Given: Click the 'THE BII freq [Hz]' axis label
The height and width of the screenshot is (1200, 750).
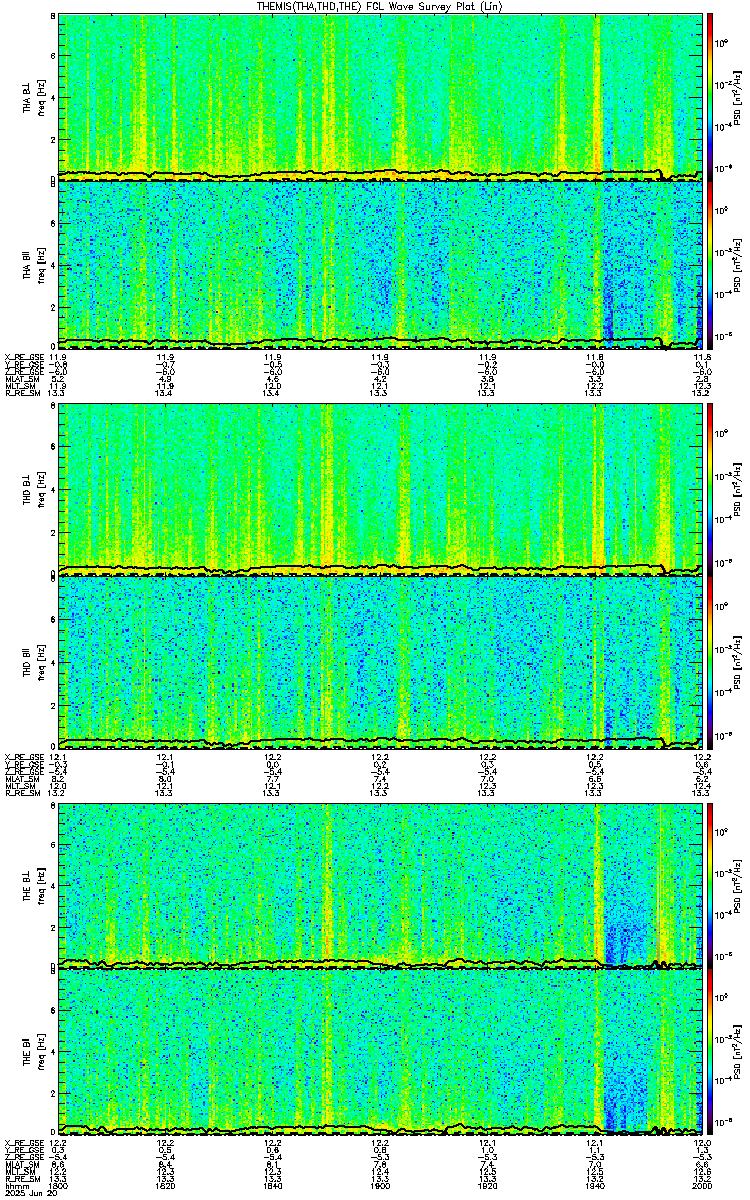Looking at the screenshot, I should click(33, 1052).
